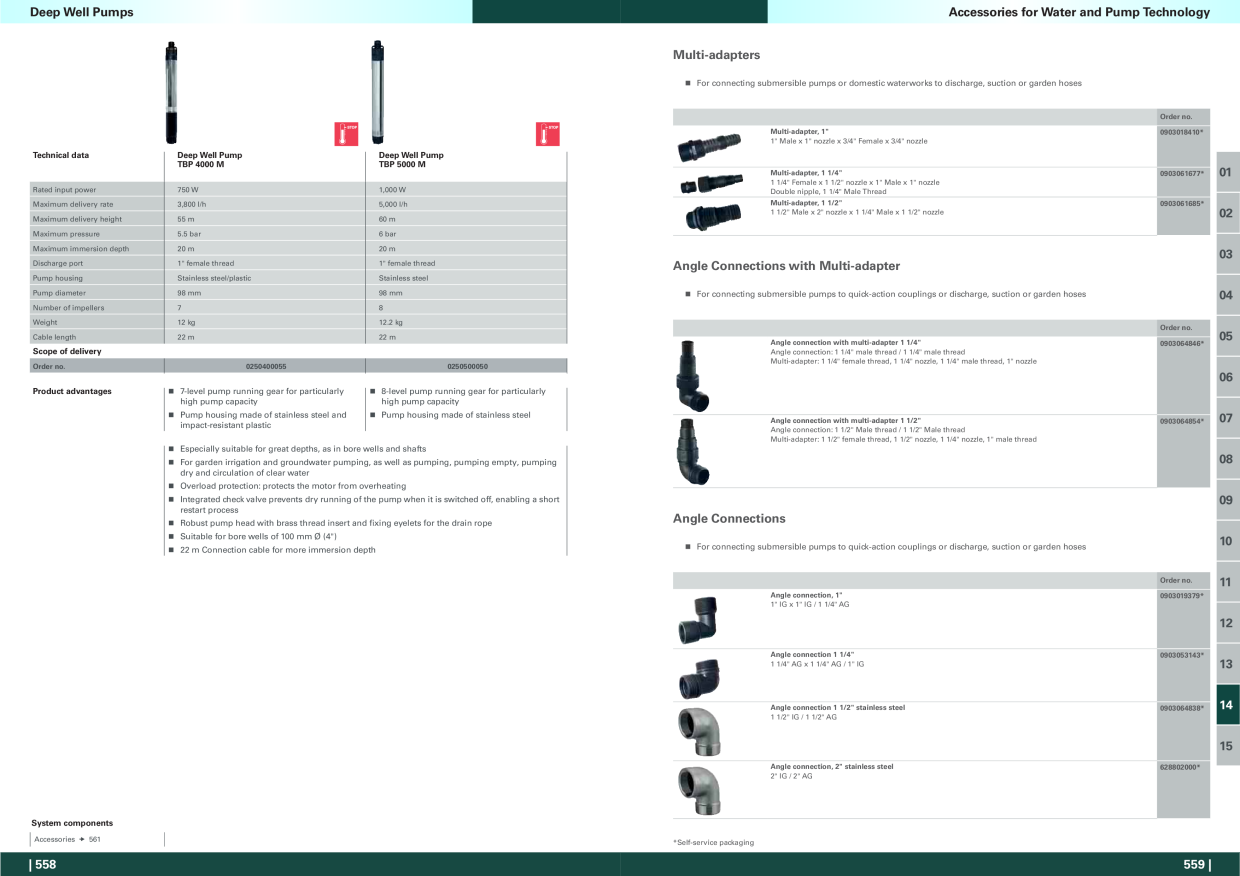The image size is (1240, 876).
Task: Click the Multi-adapters section heading
Action: [716, 55]
